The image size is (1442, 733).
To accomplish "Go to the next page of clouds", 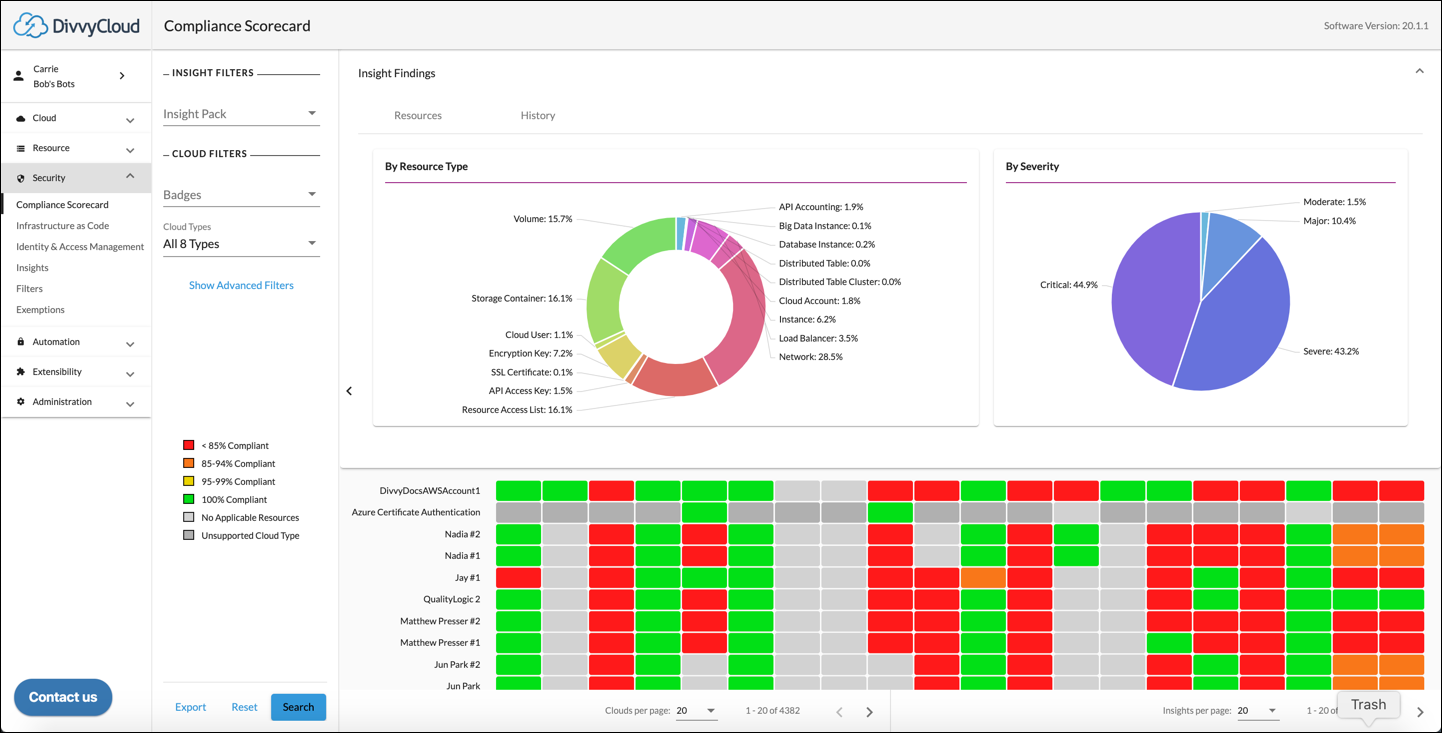I will pos(869,711).
